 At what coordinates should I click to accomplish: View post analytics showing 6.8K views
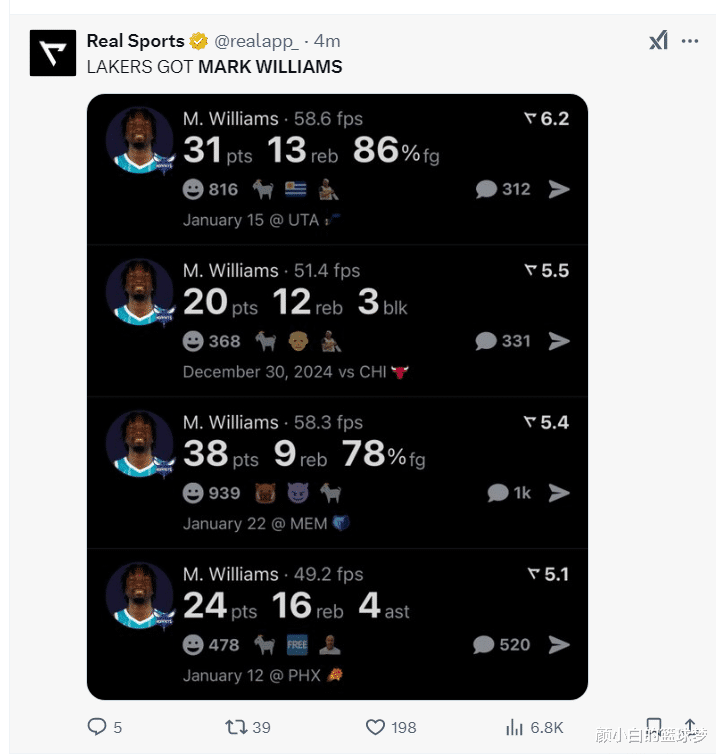(514, 727)
